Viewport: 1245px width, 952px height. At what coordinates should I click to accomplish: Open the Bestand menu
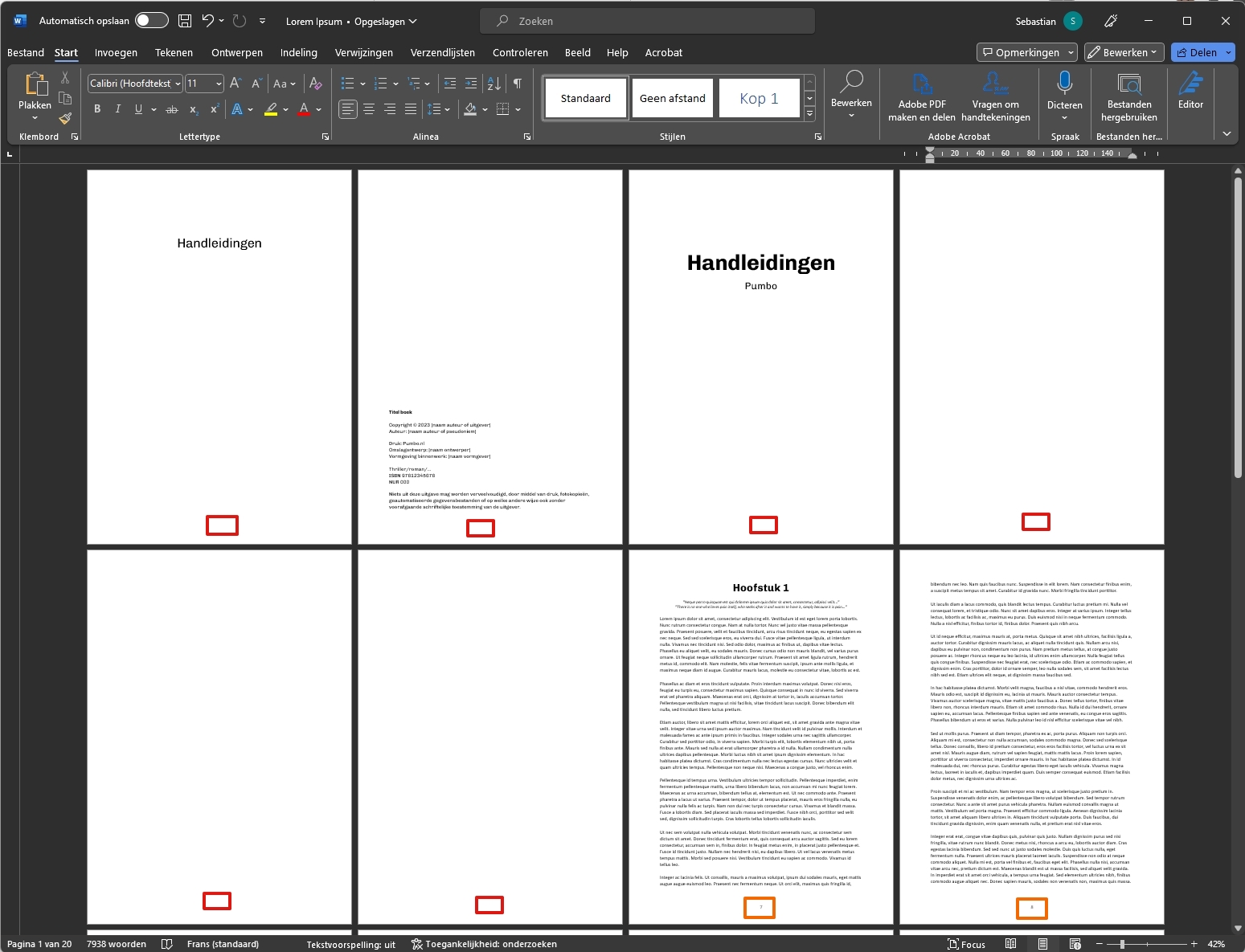[x=26, y=52]
